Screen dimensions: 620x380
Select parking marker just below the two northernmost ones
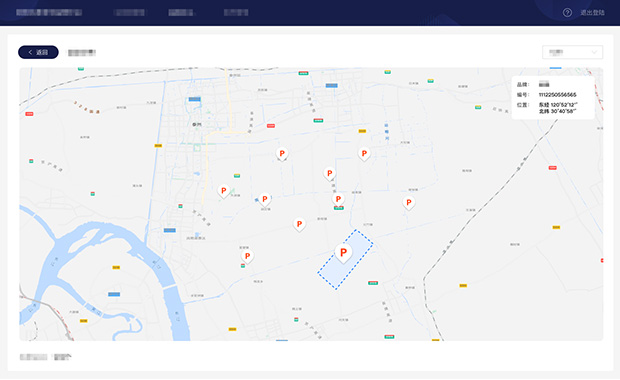coord(329,174)
